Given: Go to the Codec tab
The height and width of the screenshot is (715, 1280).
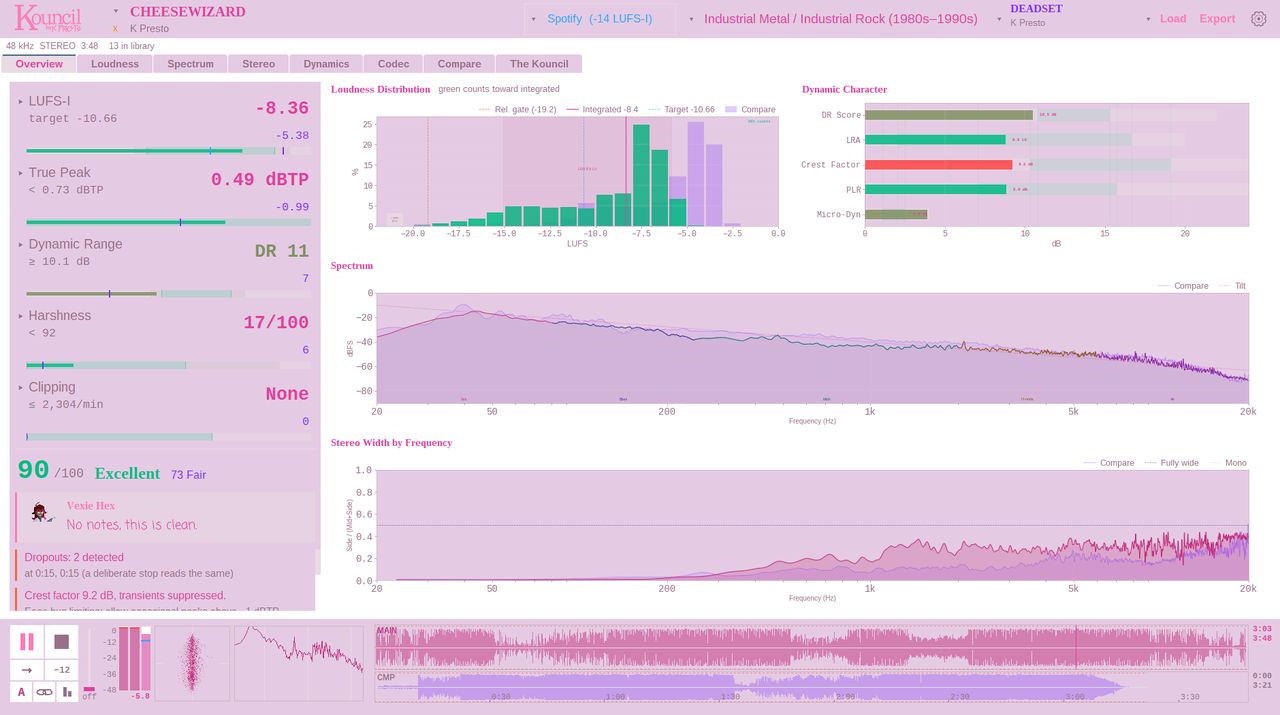Looking at the screenshot, I should (393, 64).
